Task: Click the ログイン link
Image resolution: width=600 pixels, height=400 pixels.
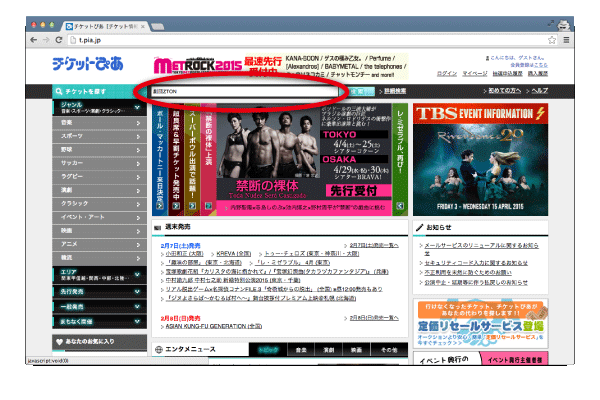Action: [x=447, y=73]
